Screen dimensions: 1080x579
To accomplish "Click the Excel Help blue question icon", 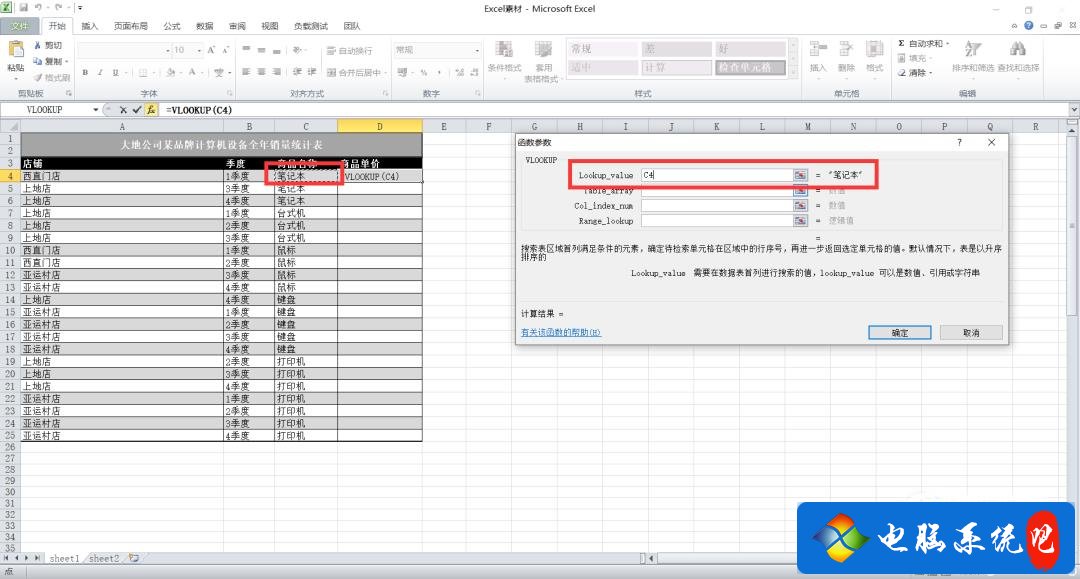I will coord(1028,25).
